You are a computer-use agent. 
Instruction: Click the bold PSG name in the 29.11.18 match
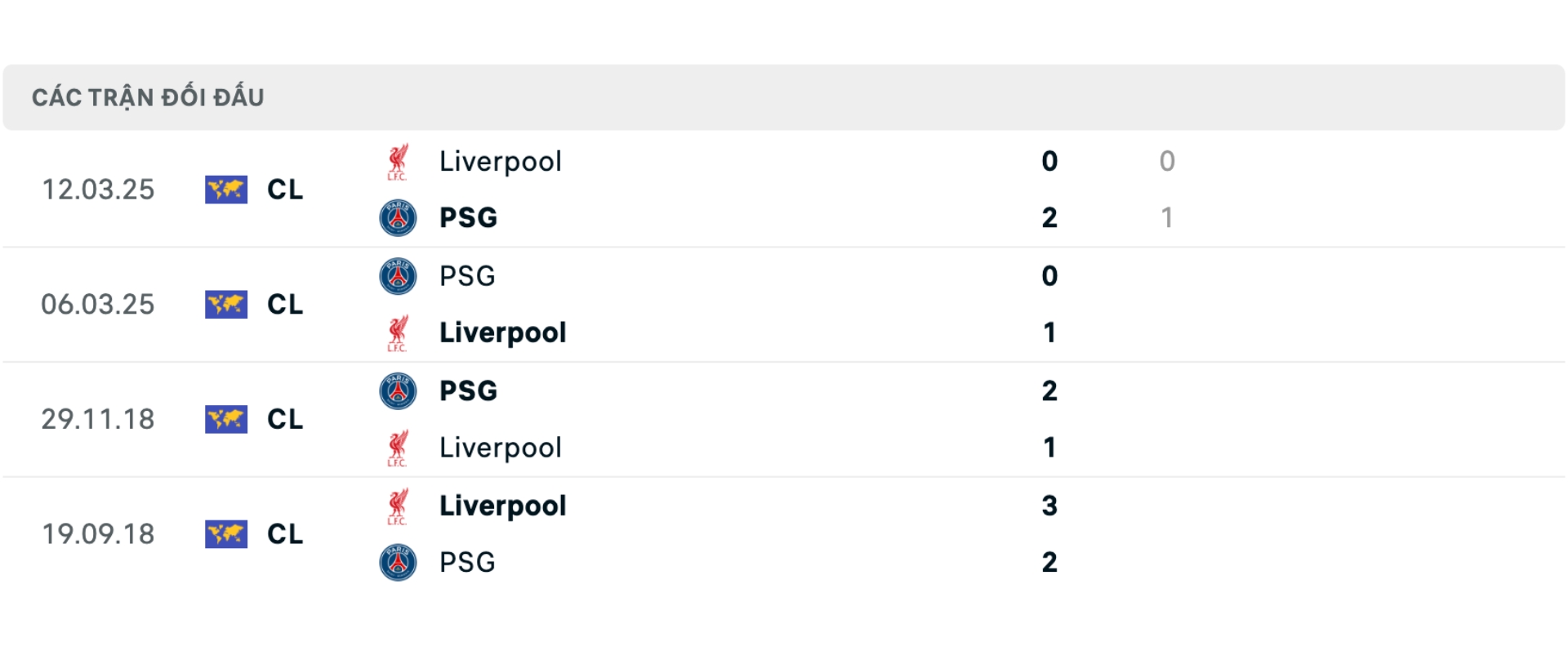tap(468, 391)
